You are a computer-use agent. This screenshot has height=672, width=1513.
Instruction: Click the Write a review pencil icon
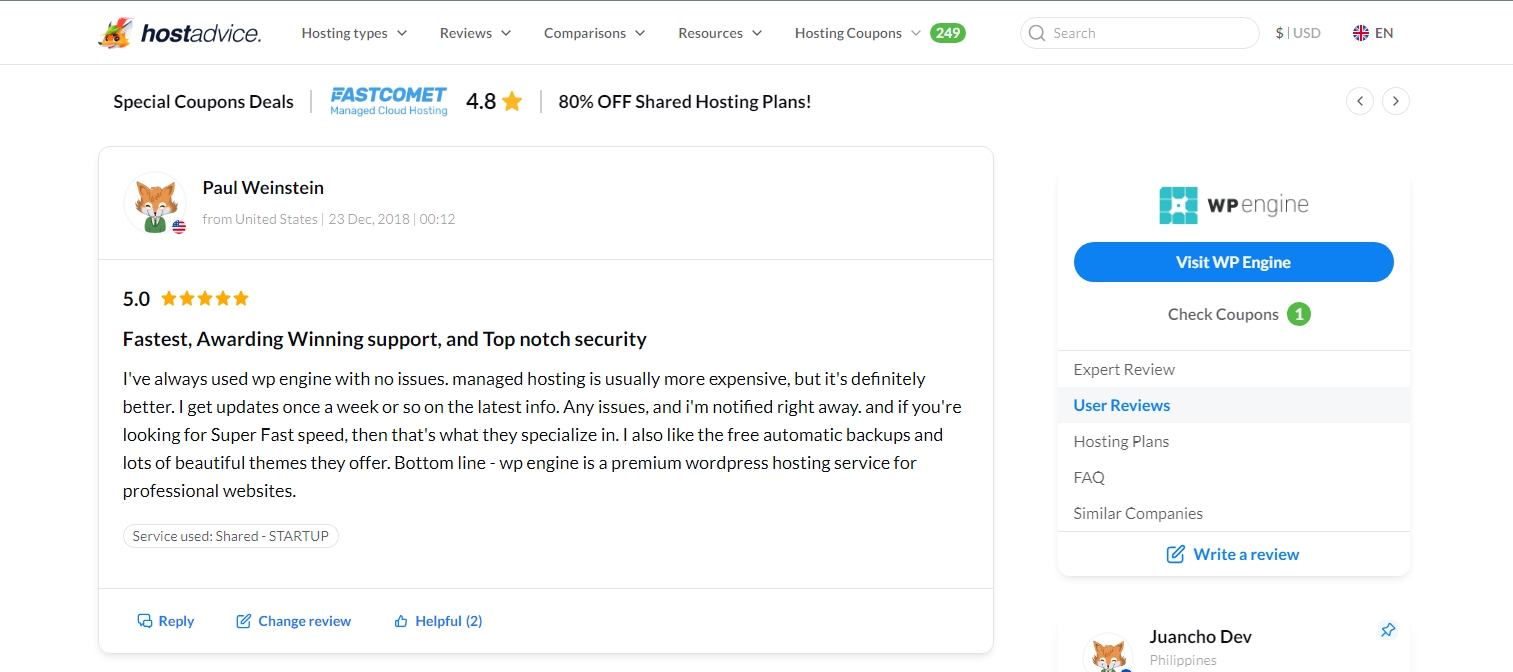point(1176,554)
